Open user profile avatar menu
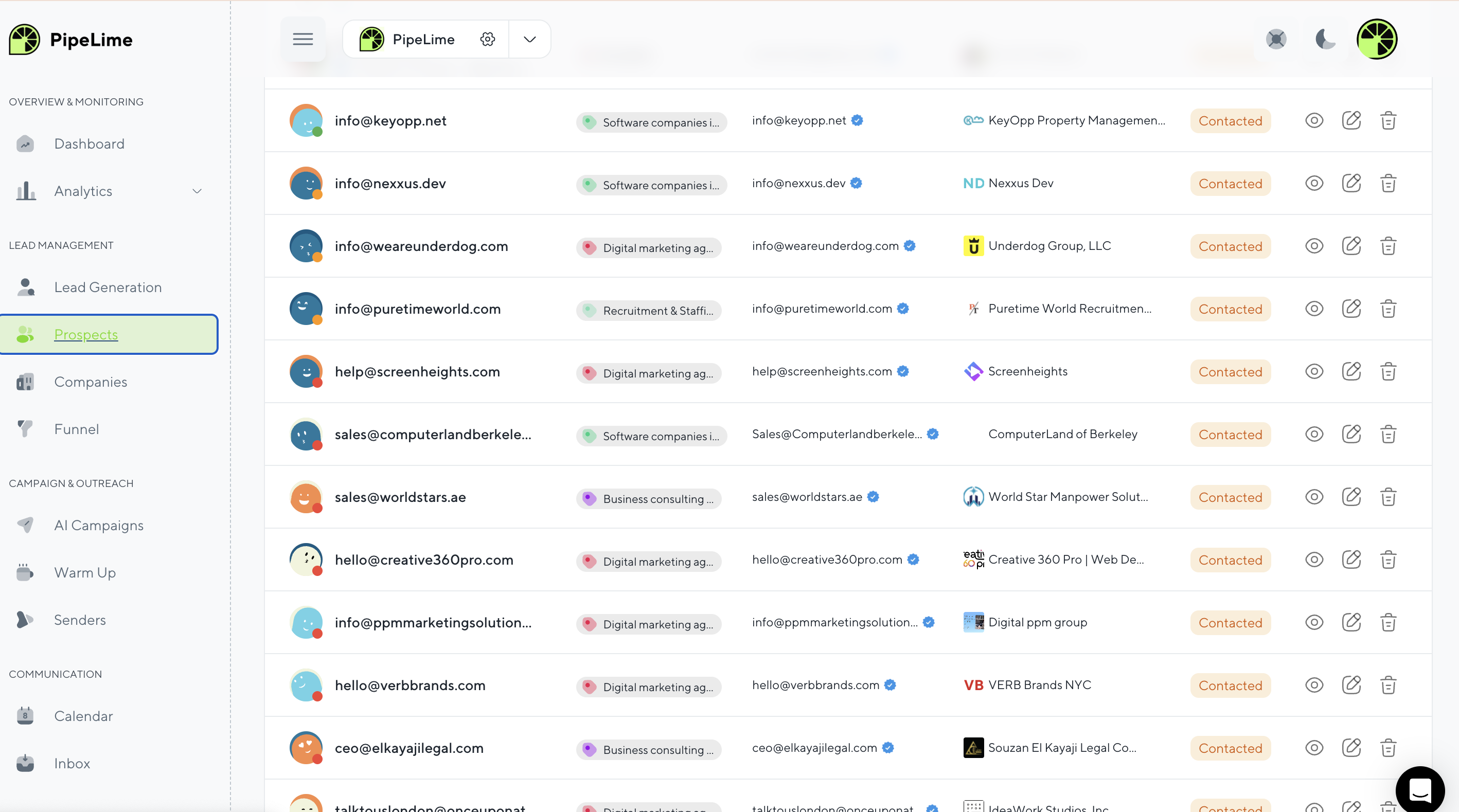1459x812 pixels. (x=1376, y=39)
